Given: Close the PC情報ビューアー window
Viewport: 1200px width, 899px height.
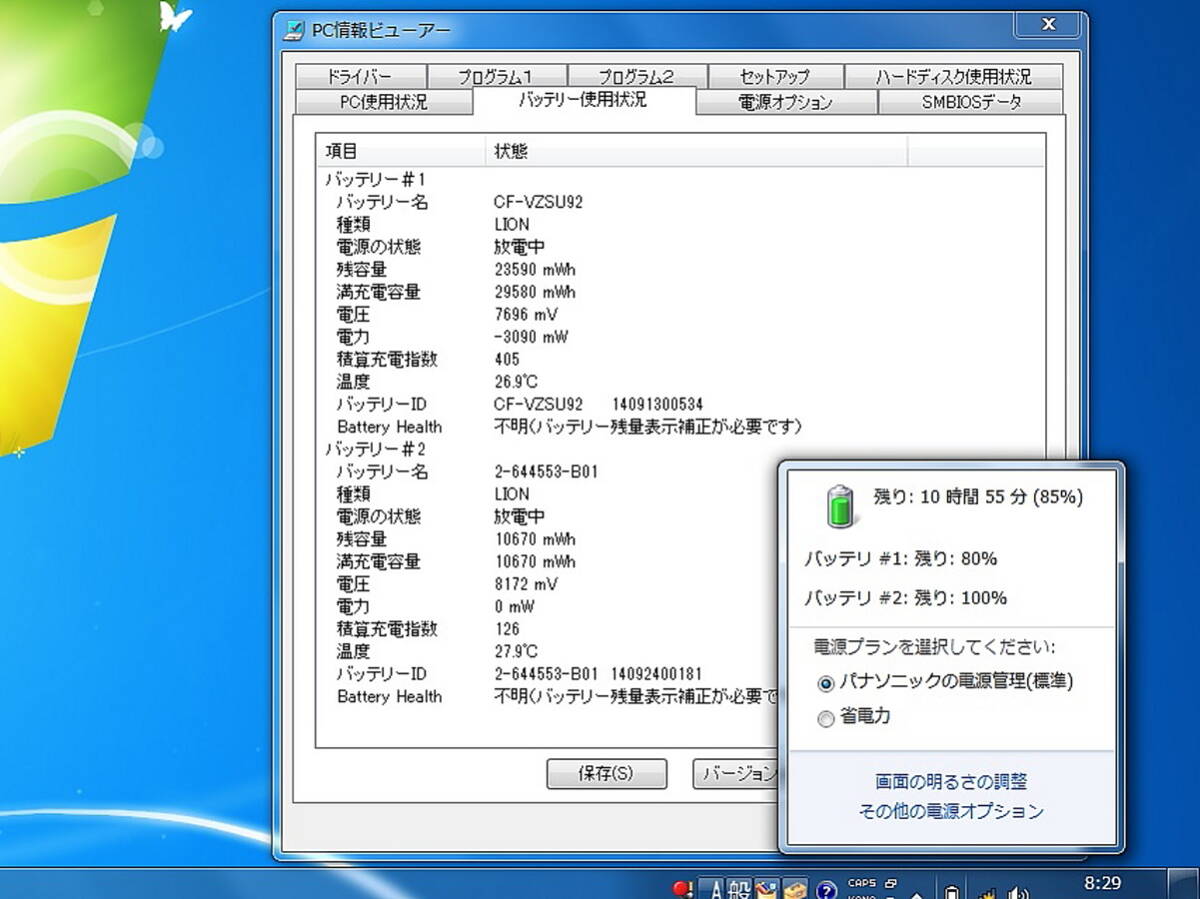Looking at the screenshot, I should point(1048,24).
